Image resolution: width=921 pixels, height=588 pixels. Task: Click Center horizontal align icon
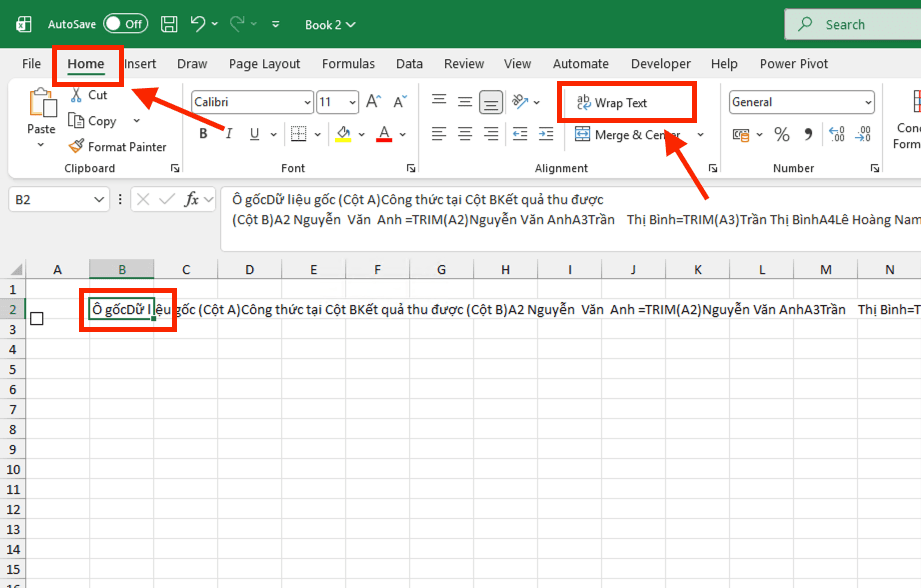tap(465, 134)
